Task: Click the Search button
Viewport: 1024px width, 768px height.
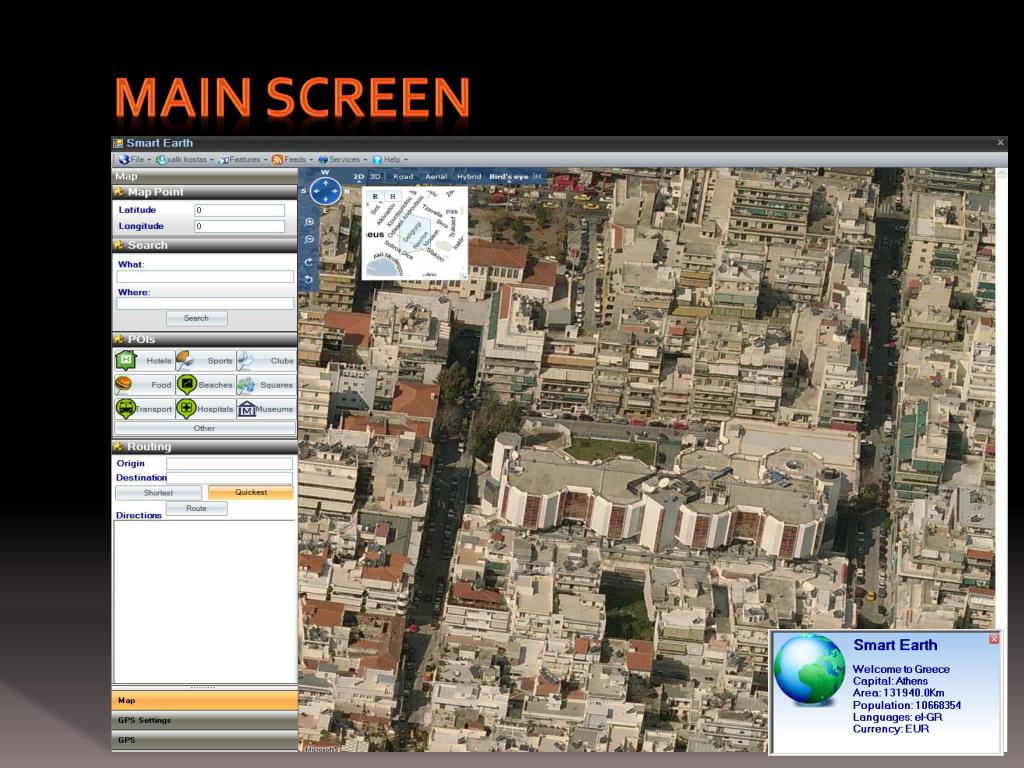Action: pos(197,318)
